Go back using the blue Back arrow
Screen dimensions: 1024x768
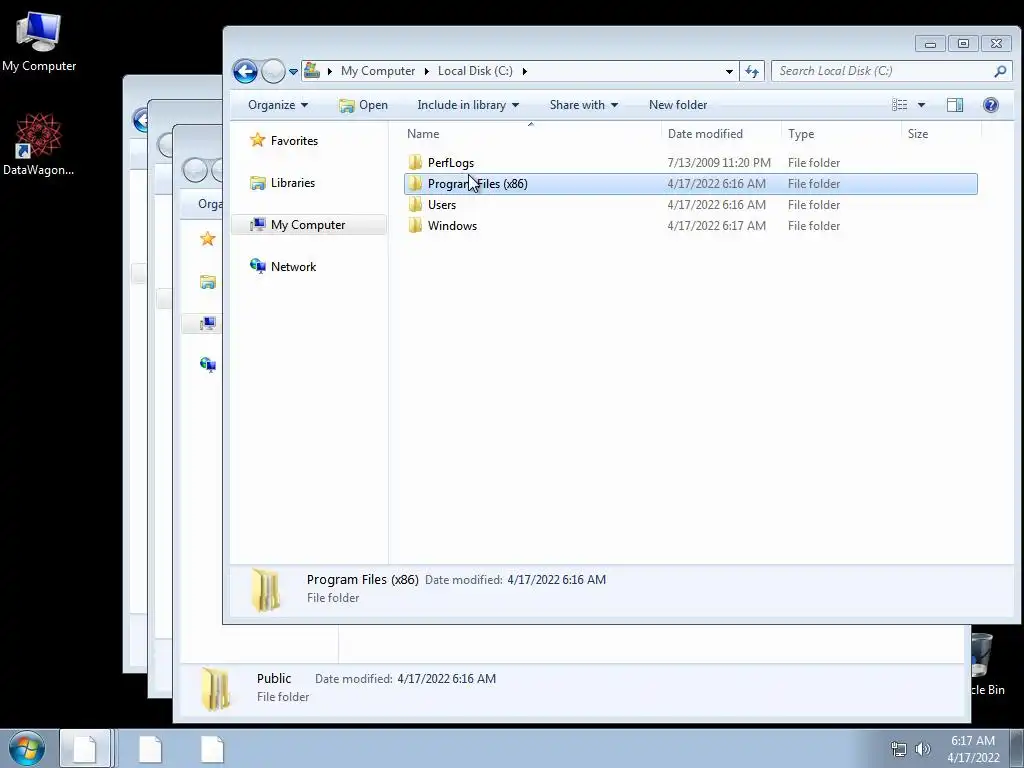(246, 71)
